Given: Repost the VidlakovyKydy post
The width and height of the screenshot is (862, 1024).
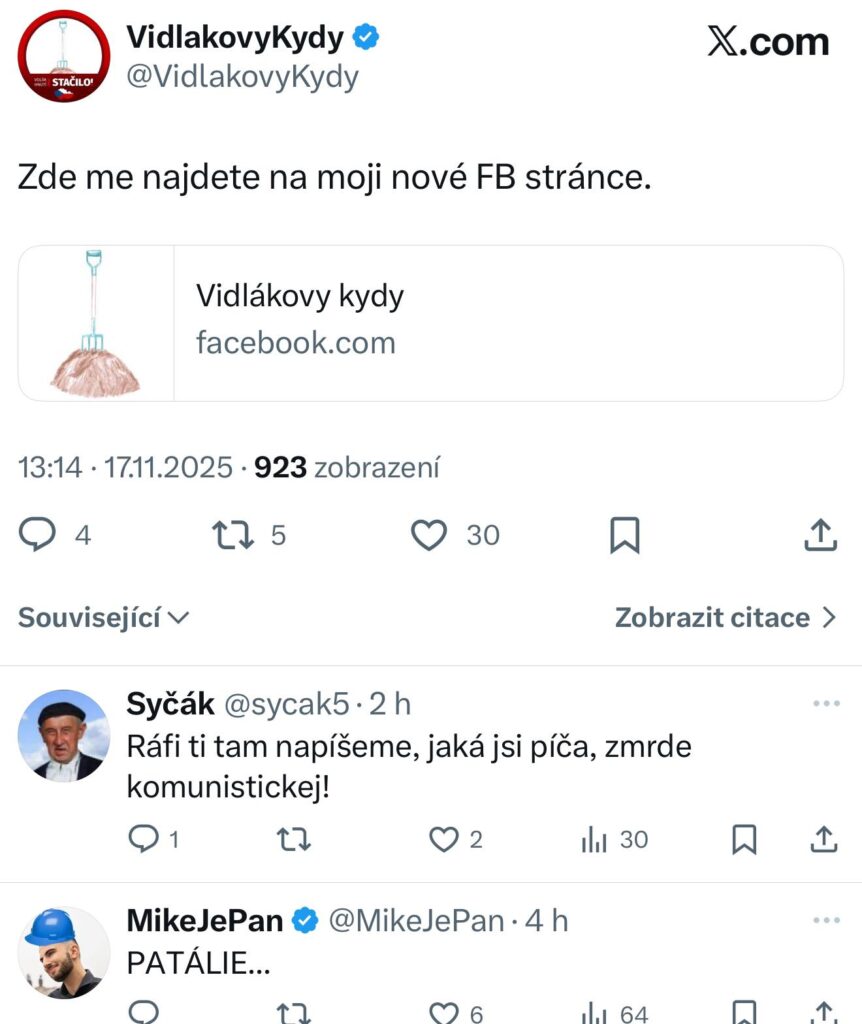Looking at the screenshot, I should (234, 535).
